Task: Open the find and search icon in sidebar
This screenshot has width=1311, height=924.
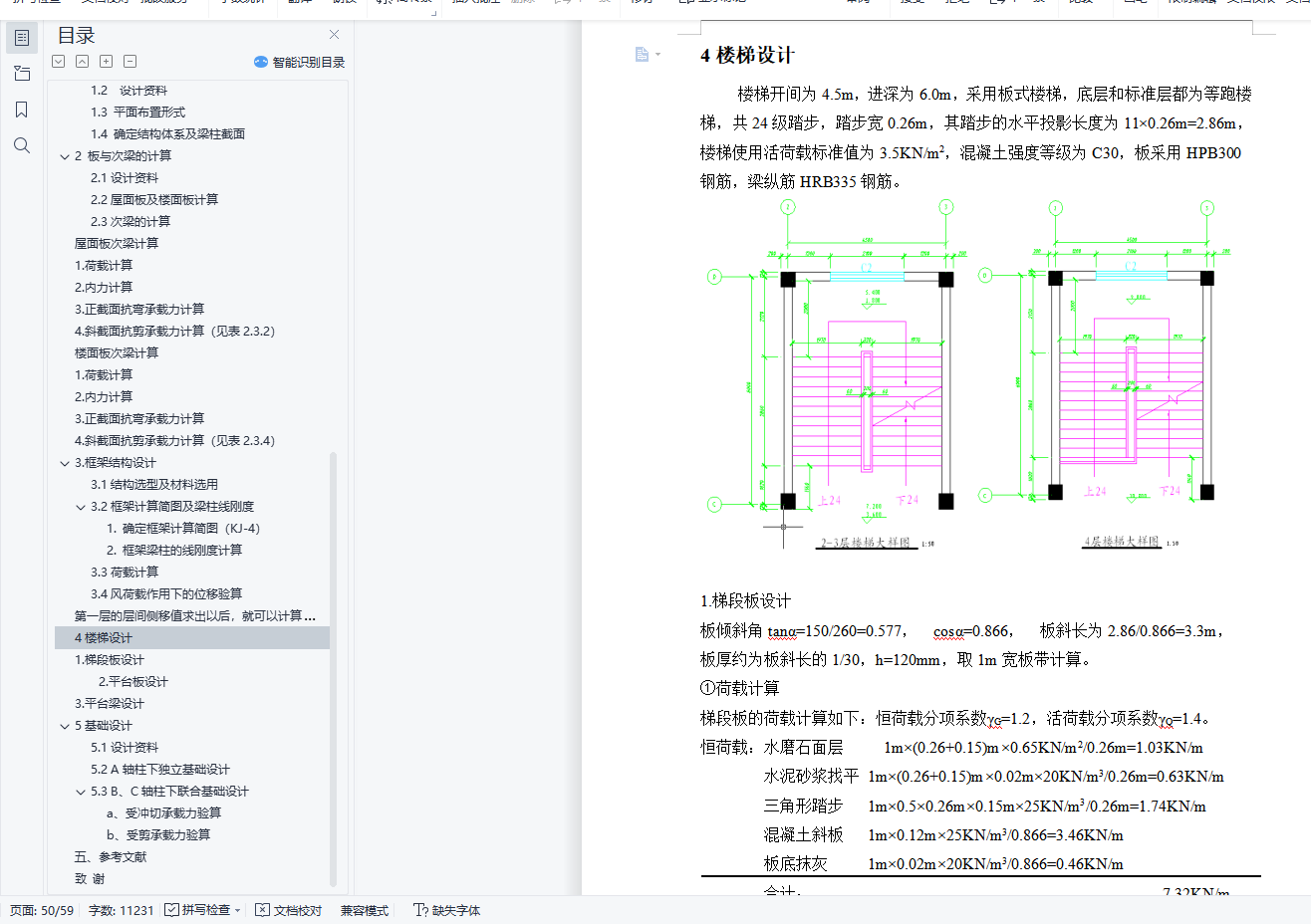Action: [22, 145]
